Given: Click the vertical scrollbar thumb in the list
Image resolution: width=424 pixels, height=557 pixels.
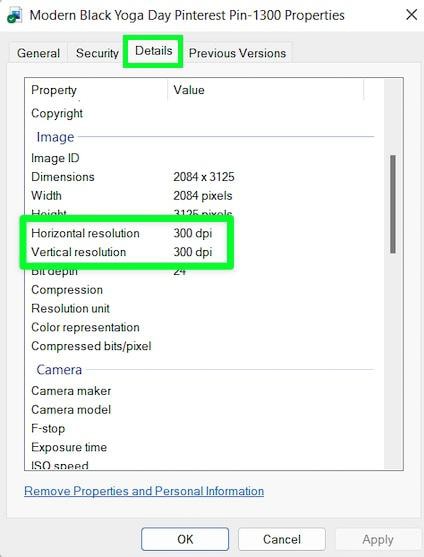Looking at the screenshot, I should tap(393, 204).
